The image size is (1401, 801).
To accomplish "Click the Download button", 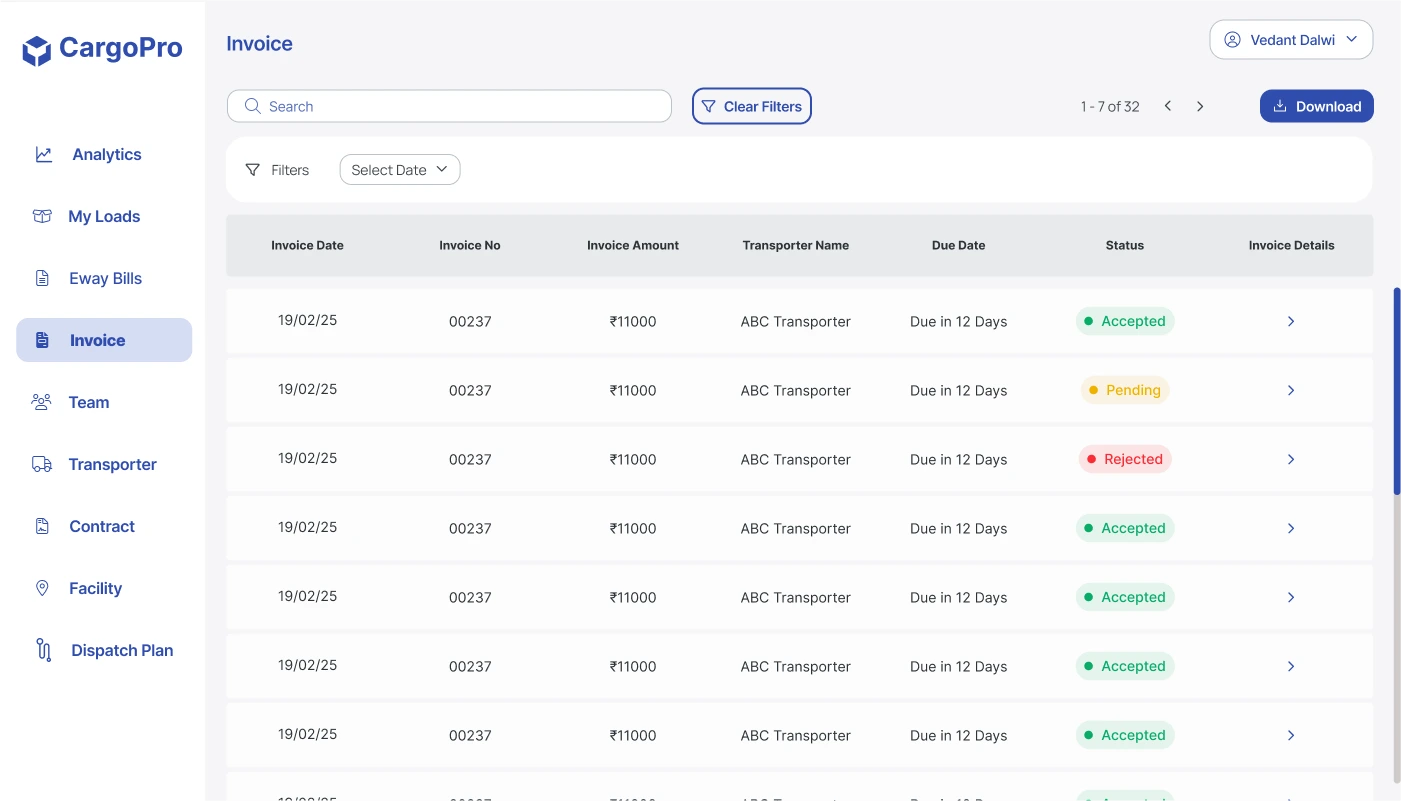I will (x=1316, y=106).
